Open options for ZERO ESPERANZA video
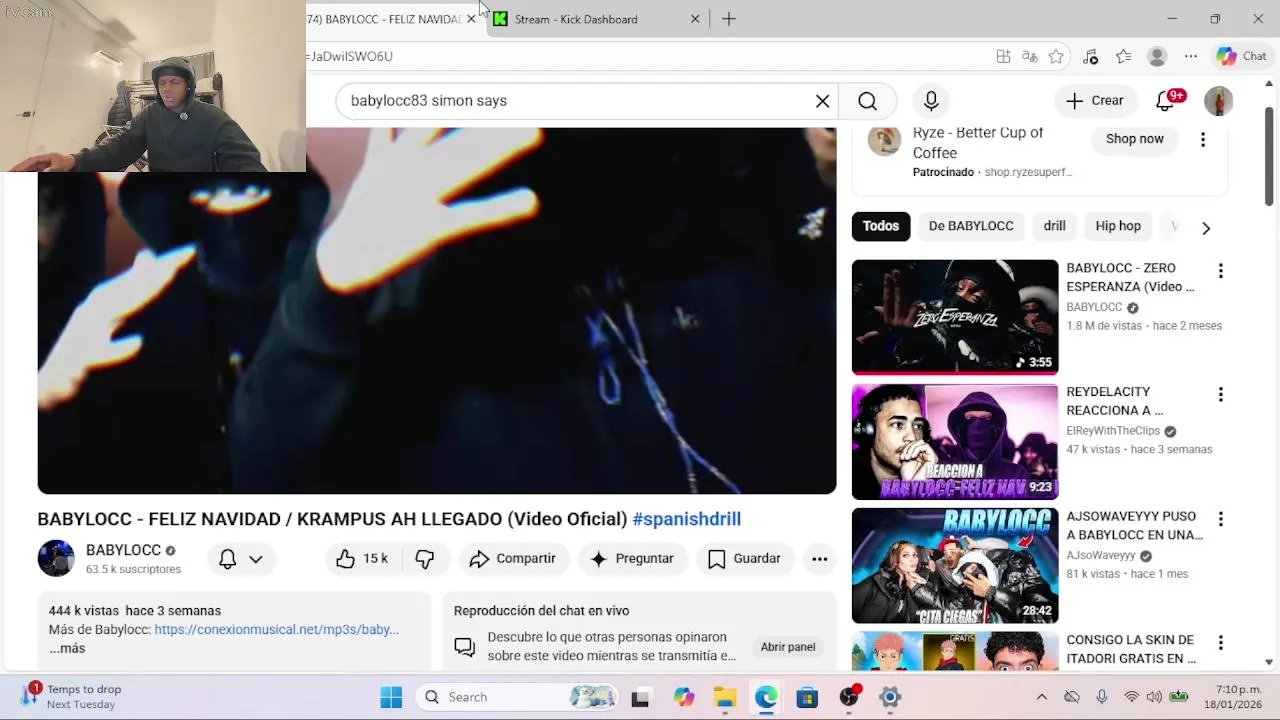This screenshot has width=1280, height=720. pyautogui.click(x=1220, y=271)
